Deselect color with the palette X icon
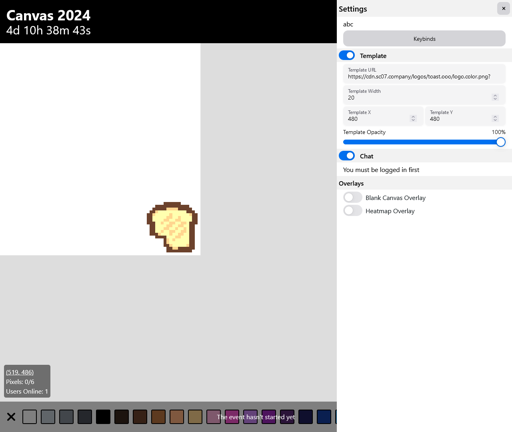The image size is (512, 432). pos(11,417)
